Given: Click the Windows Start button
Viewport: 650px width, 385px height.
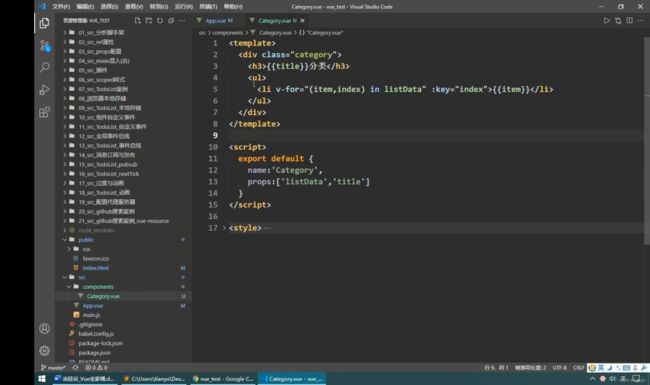Looking at the screenshot, I should pyautogui.click(x=42, y=379).
